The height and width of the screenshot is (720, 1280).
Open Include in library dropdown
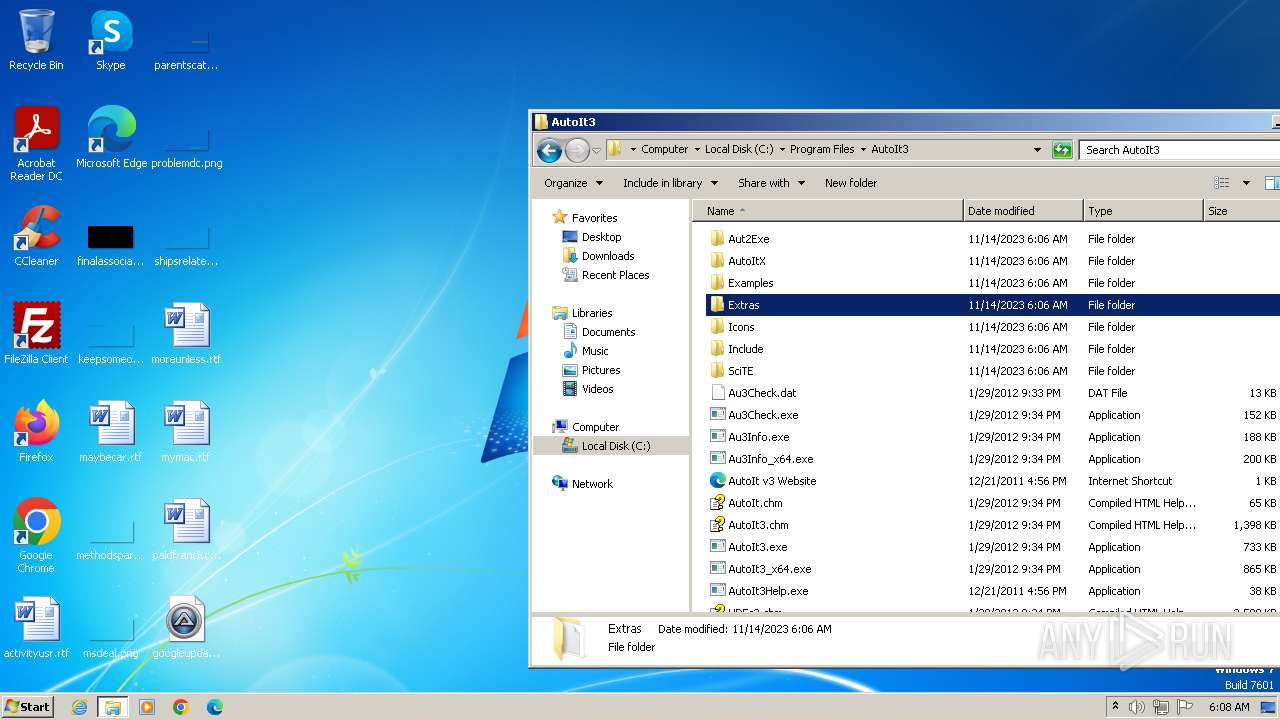(x=670, y=183)
